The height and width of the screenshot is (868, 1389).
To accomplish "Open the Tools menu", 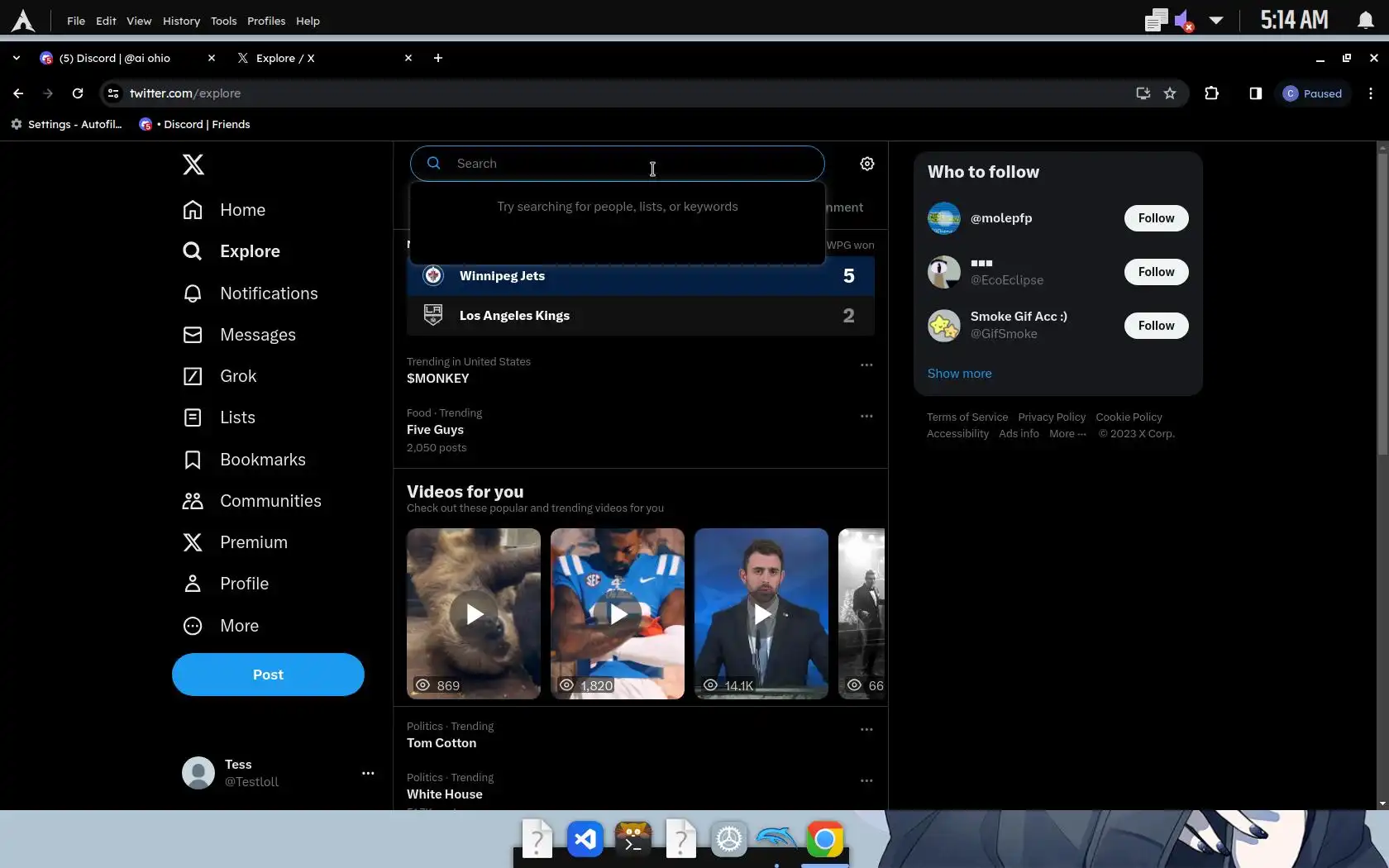I will pyautogui.click(x=223, y=21).
